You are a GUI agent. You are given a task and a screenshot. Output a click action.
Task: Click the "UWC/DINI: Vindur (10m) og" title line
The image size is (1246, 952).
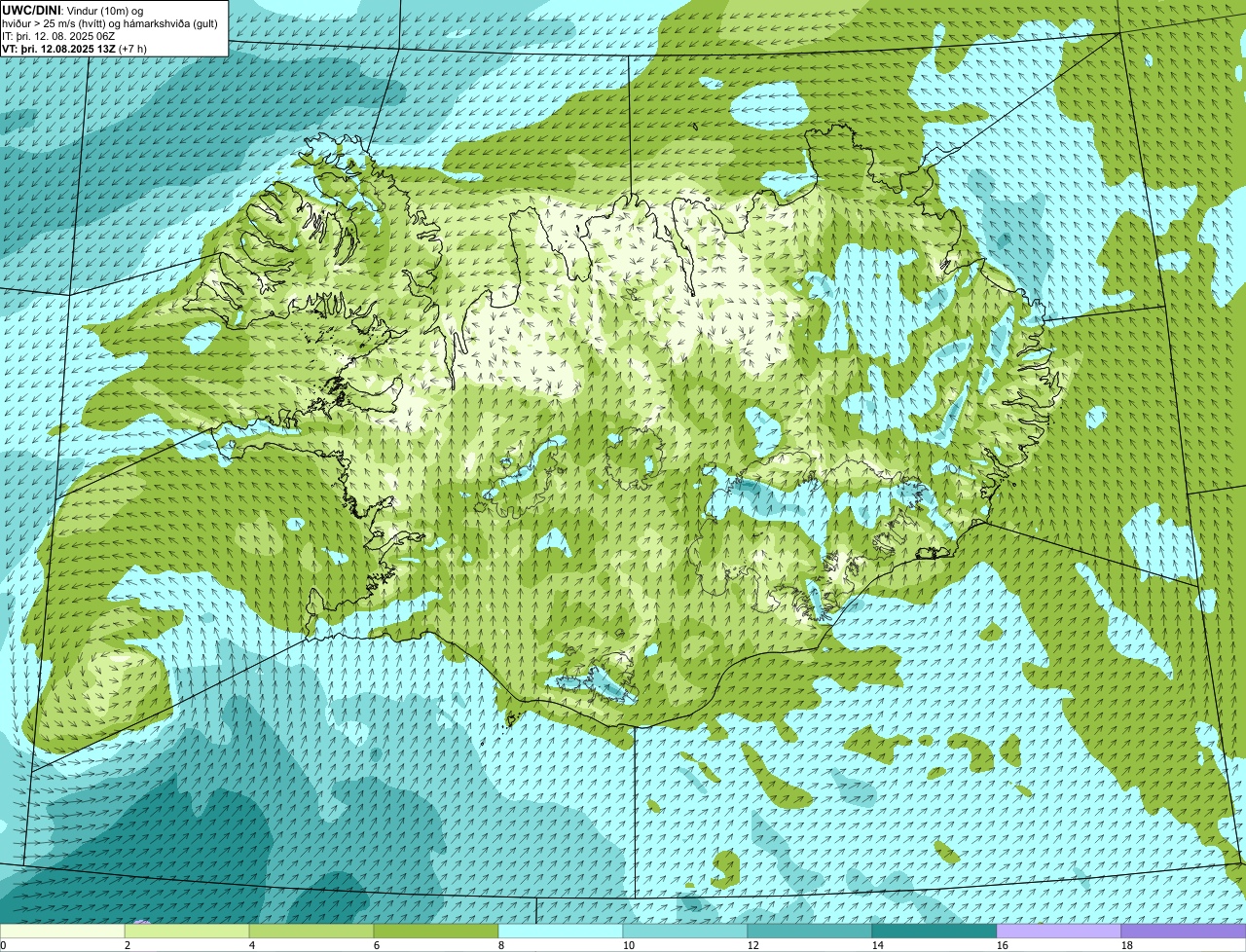point(73,10)
